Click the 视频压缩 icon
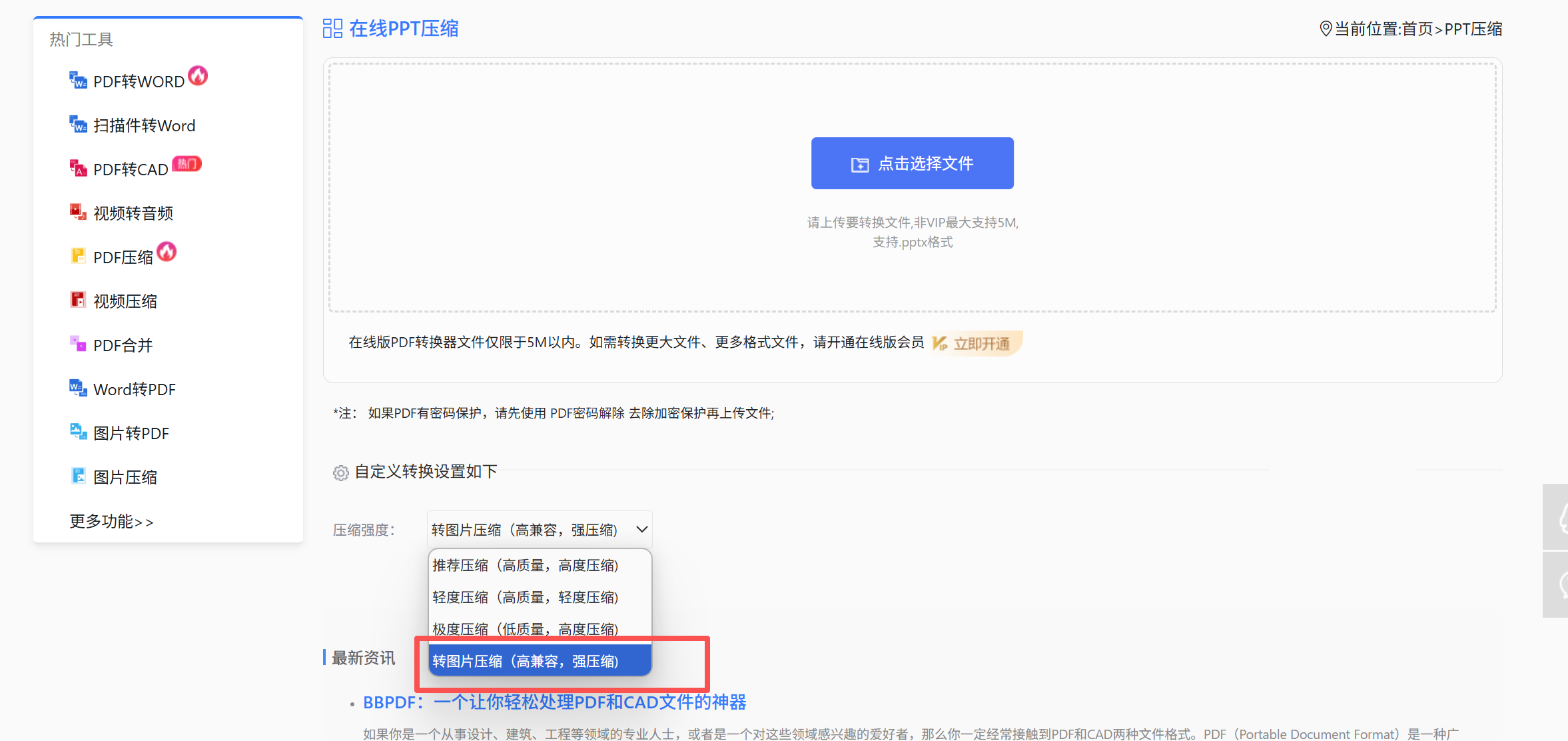The height and width of the screenshot is (741, 1568). click(78, 301)
